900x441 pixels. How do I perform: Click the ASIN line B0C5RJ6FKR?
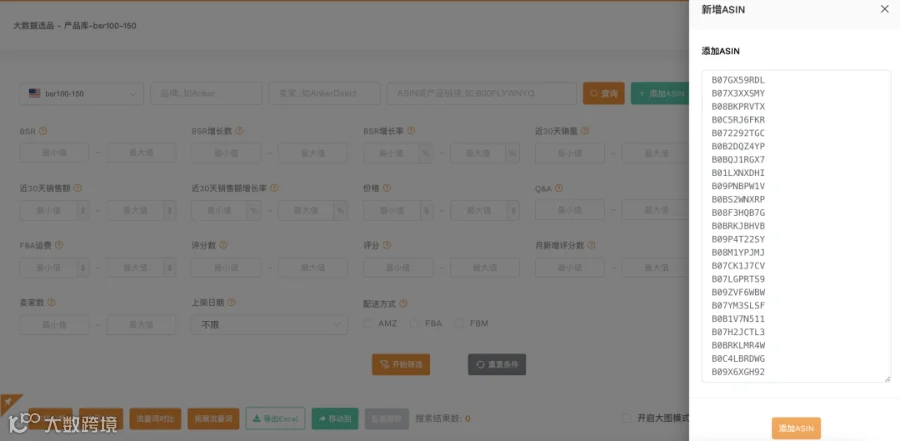[738, 120]
